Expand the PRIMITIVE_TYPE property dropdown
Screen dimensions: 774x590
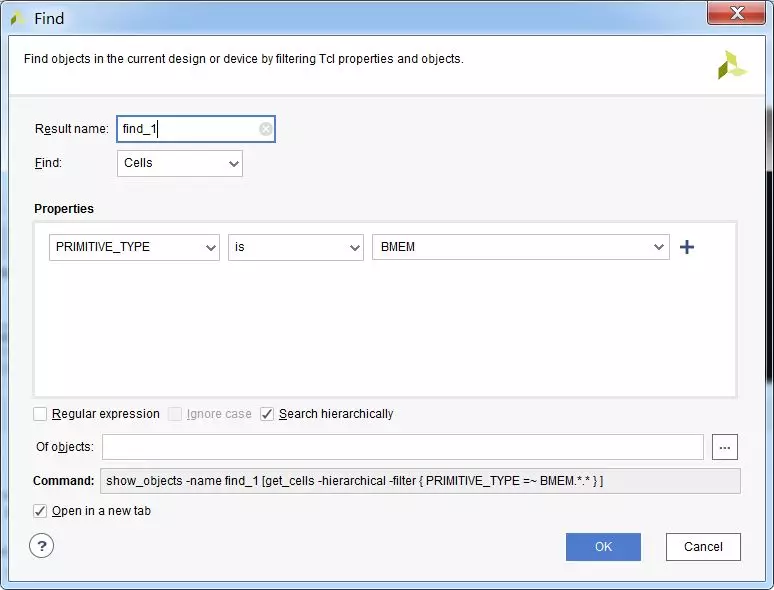(134, 247)
